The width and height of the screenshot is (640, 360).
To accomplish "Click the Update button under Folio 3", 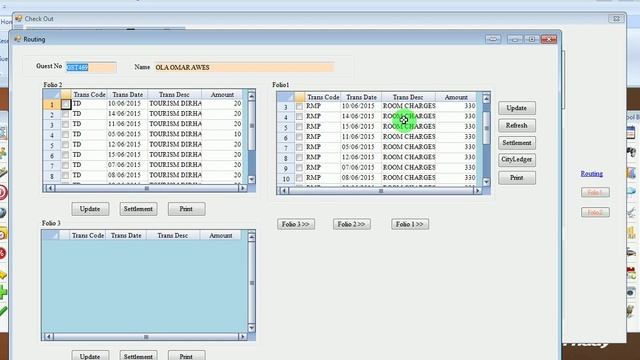I will 90,356.
